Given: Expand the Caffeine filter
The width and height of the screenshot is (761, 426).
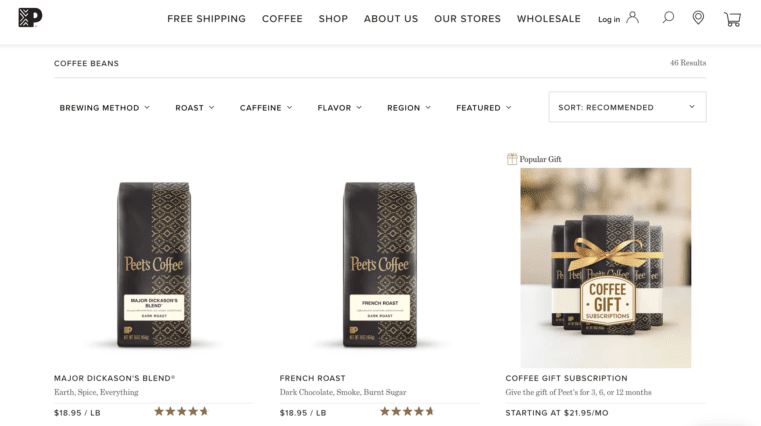Looking at the screenshot, I should coord(266,108).
